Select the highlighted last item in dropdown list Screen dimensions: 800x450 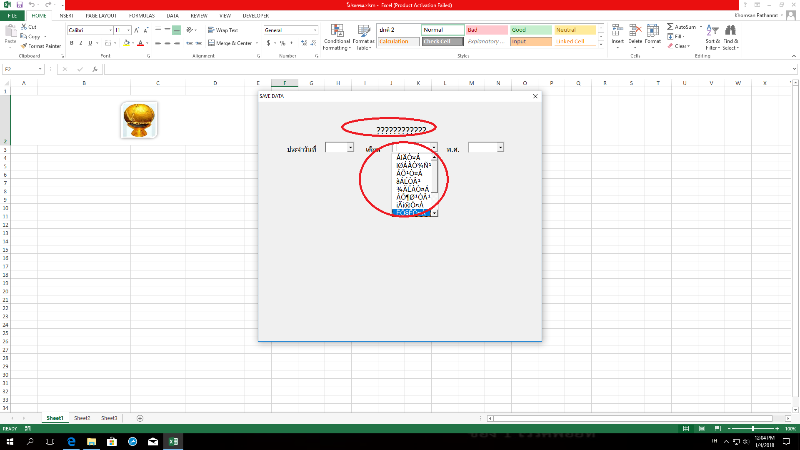(411, 213)
